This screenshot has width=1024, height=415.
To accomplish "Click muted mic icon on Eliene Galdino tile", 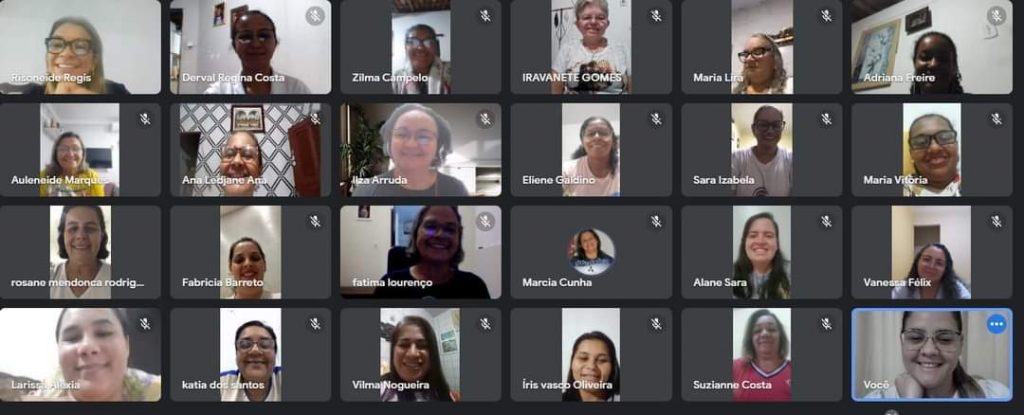I will [656, 118].
